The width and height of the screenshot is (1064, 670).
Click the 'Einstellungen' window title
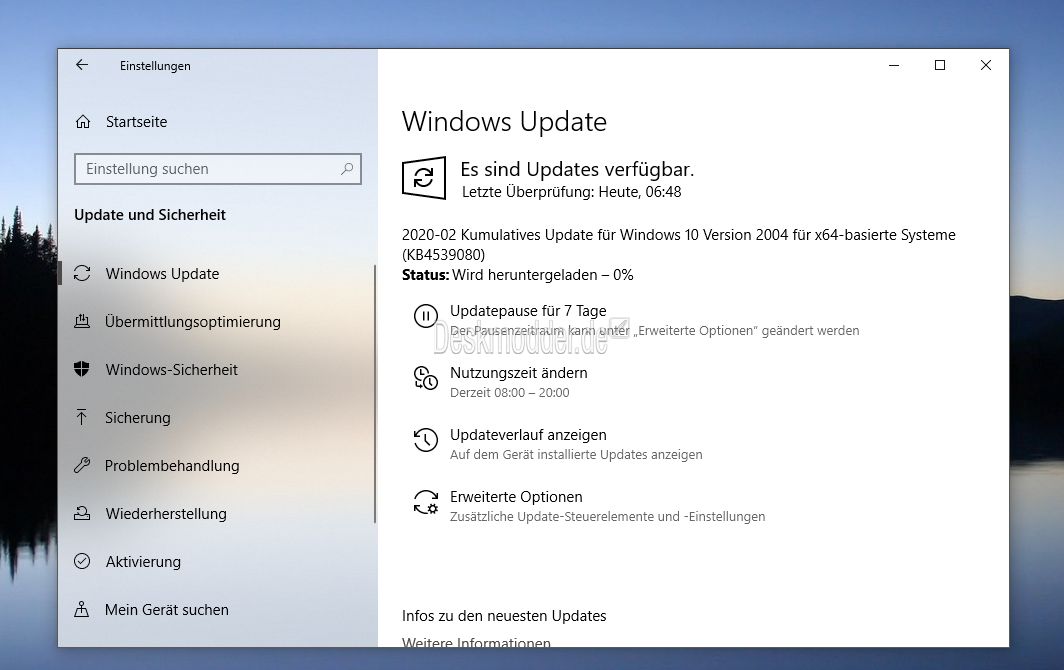[155, 66]
